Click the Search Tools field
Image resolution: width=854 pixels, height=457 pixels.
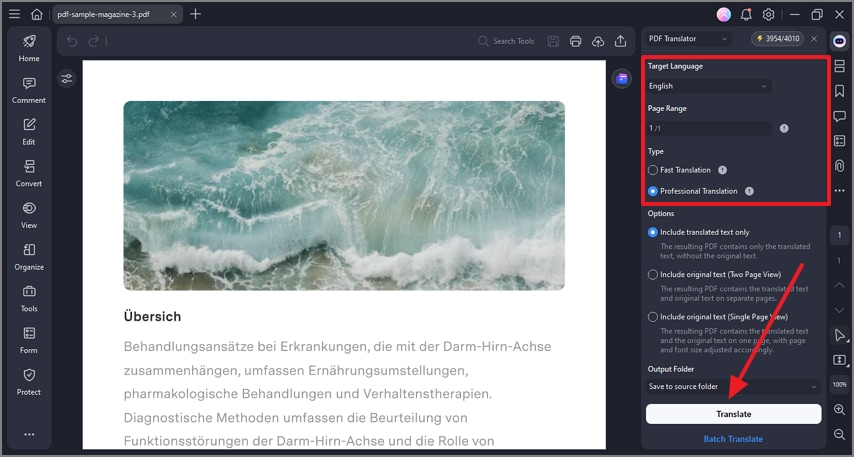point(506,41)
